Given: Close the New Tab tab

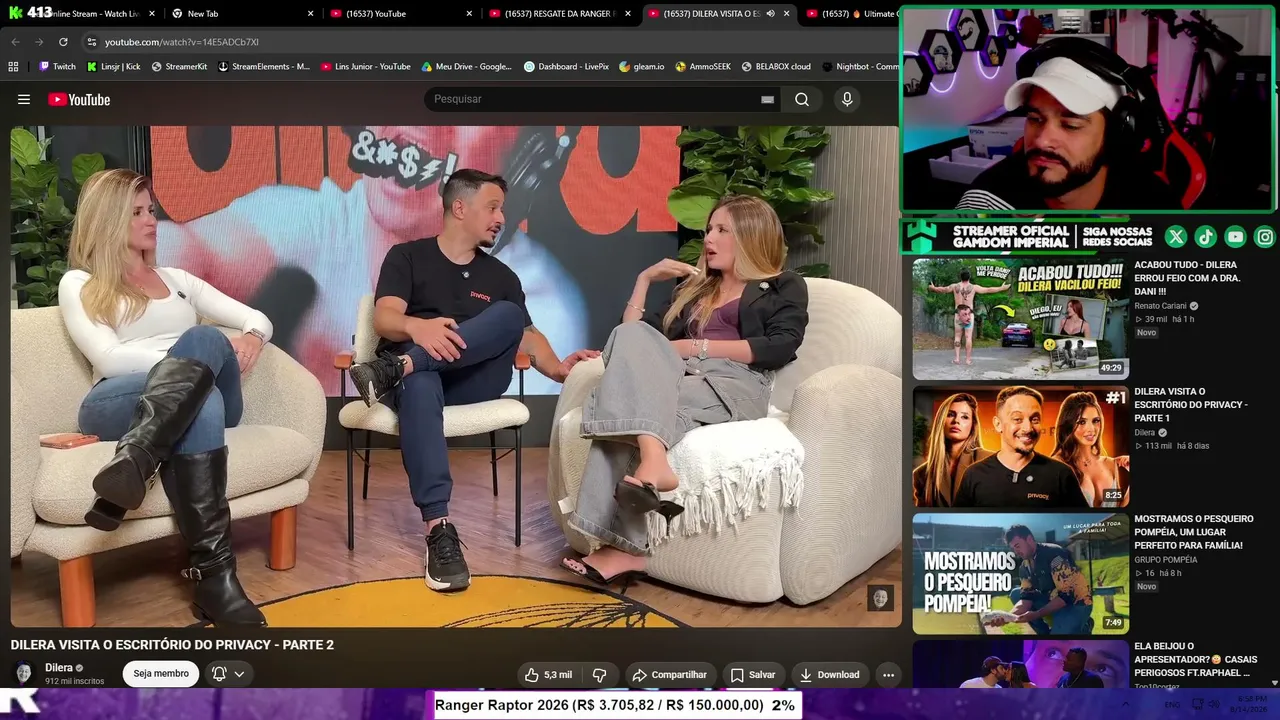Looking at the screenshot, I should click(x=310, y=14).
